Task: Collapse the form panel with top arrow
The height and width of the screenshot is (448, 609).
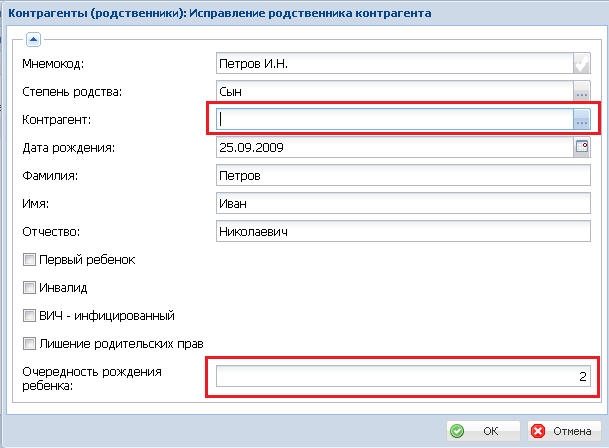Action: point(33,40)
